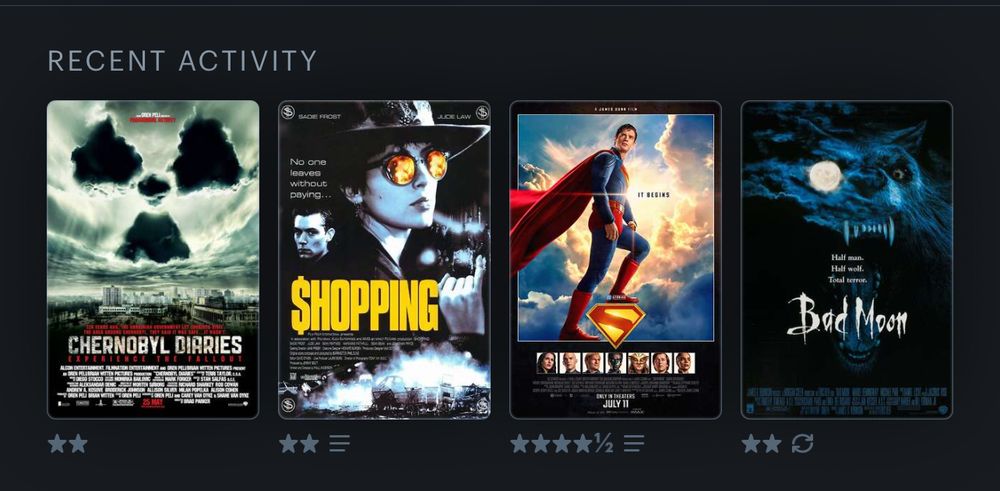
Task: Click the Superman S shield on the poster
Action: point(616,324)
